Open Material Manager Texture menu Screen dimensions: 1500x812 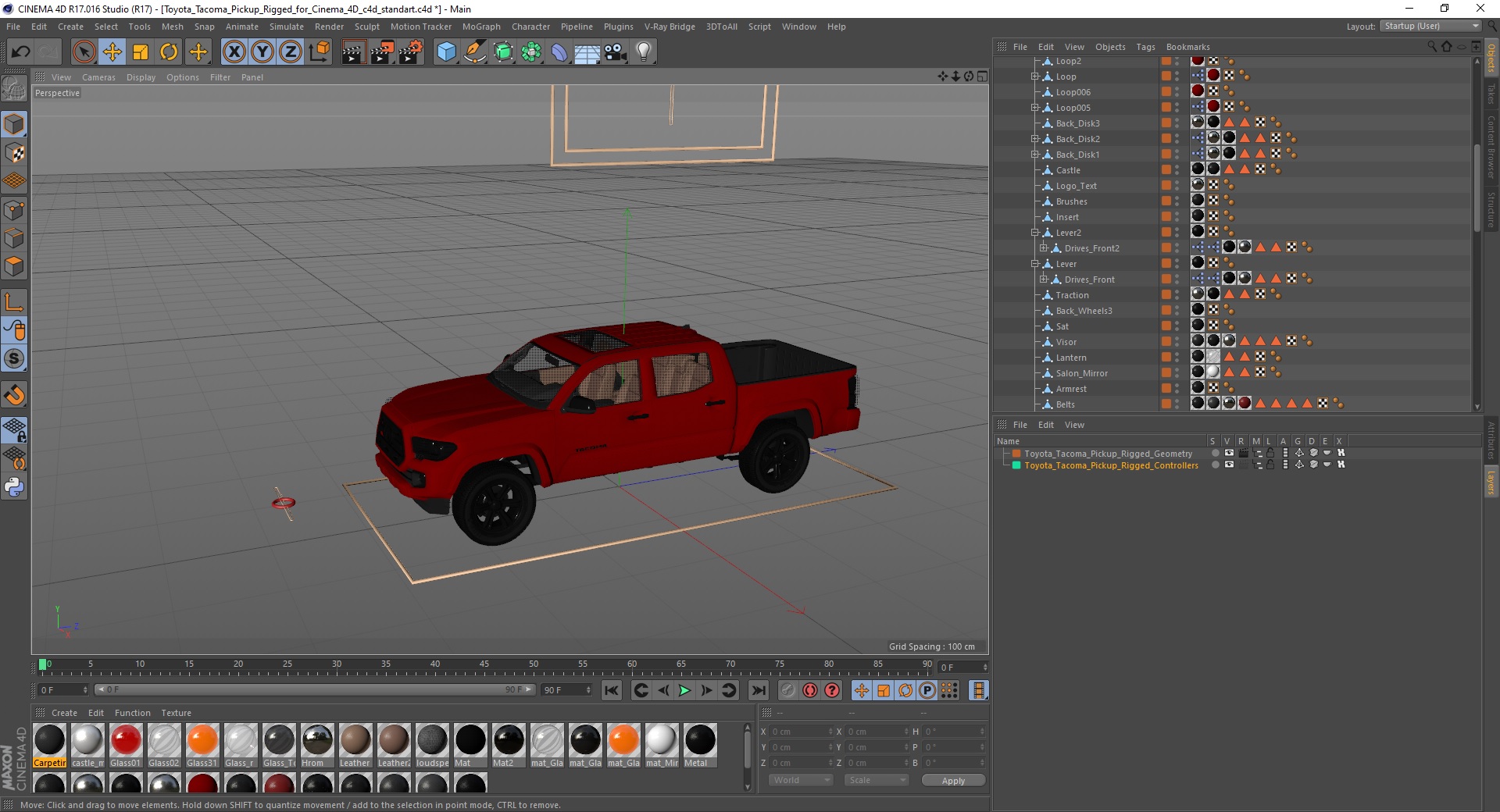(x=176, y=713)
